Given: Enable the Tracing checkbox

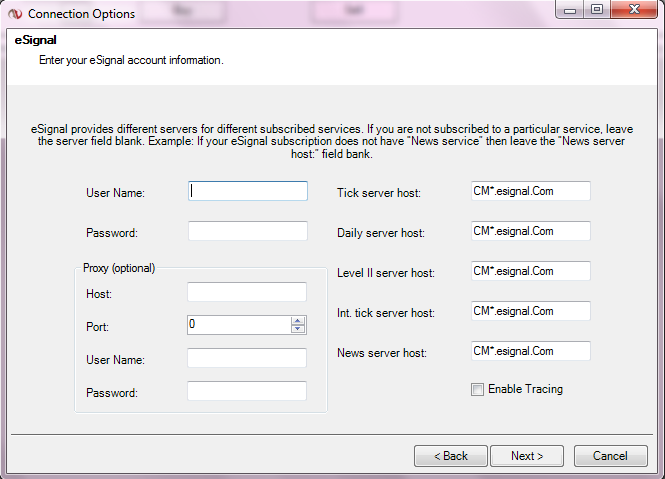Looking at the screenshot, I should point(477,389).
